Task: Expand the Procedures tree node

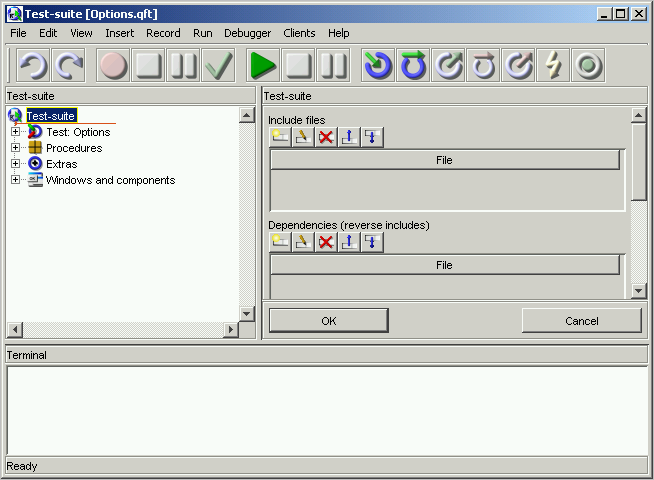Action: point(15,148)
